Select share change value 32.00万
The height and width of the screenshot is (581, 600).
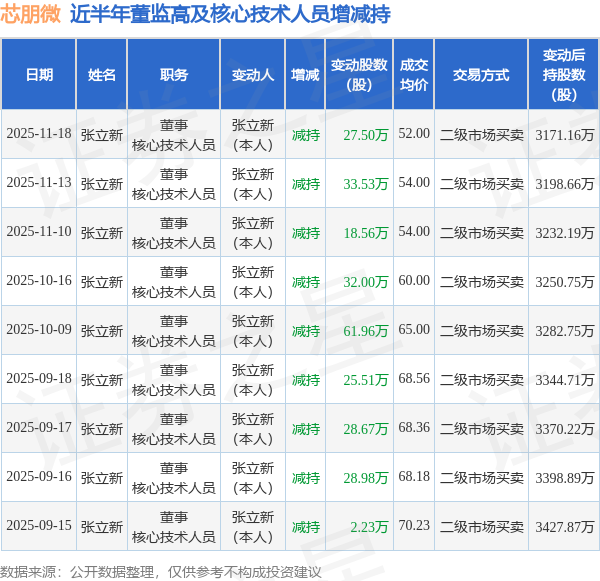tap(365, 282)
